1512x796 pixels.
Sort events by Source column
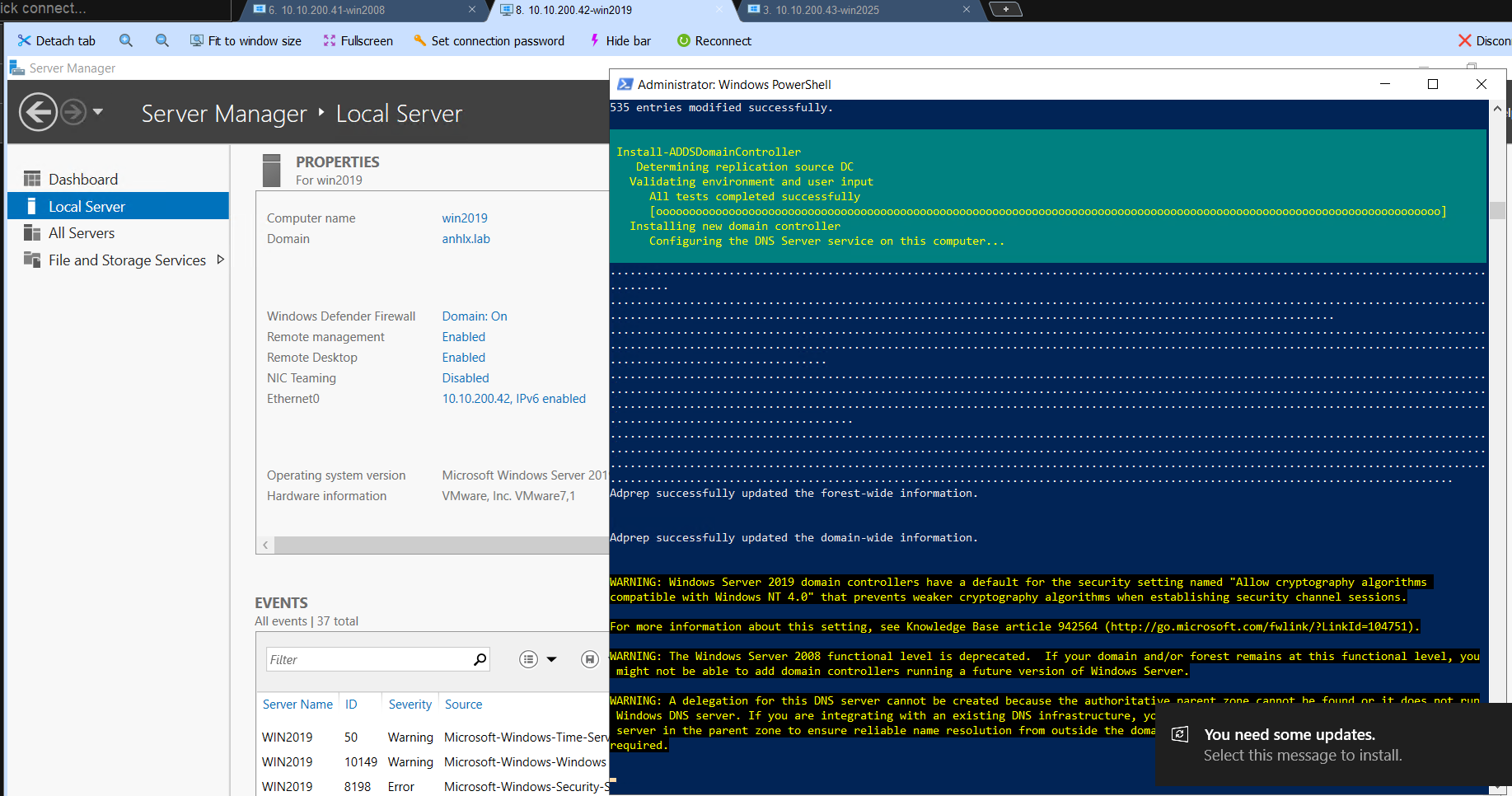click(464, 705)
